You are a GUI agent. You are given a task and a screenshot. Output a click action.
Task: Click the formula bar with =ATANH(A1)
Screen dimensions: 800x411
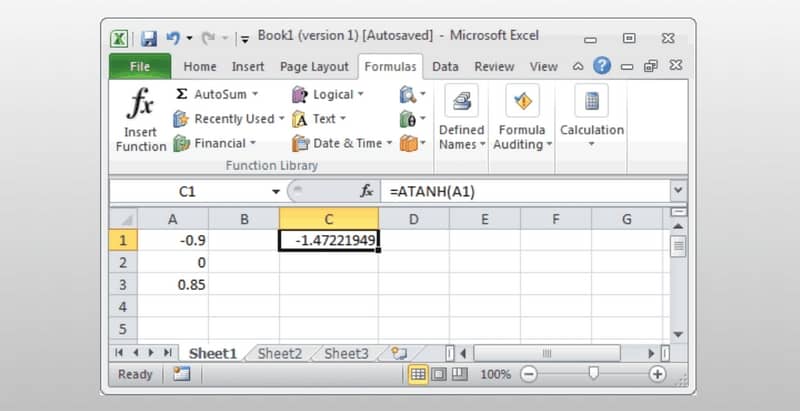click(x=524, y=192)
